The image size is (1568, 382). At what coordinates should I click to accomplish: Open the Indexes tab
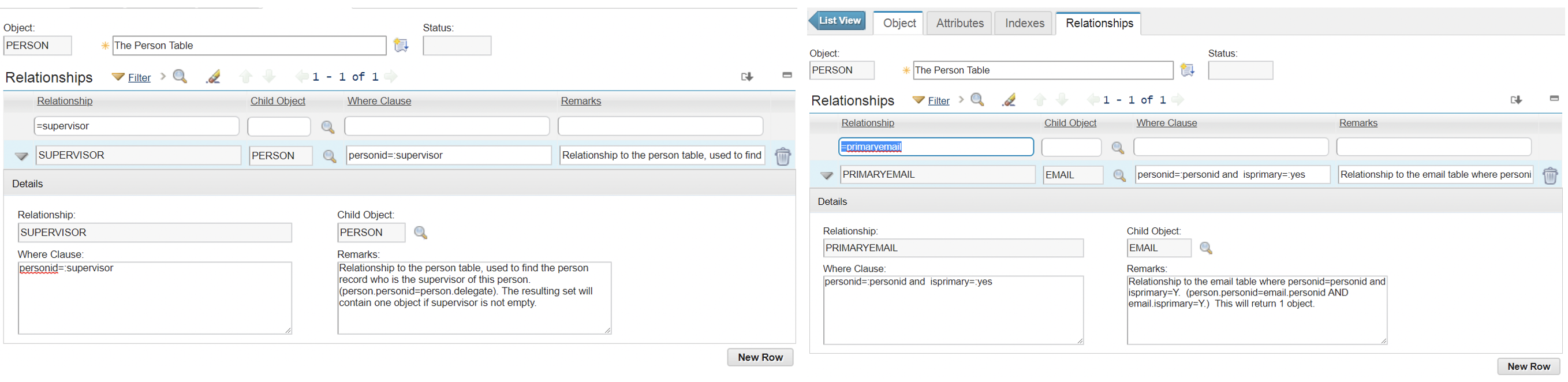point(1024,23)
